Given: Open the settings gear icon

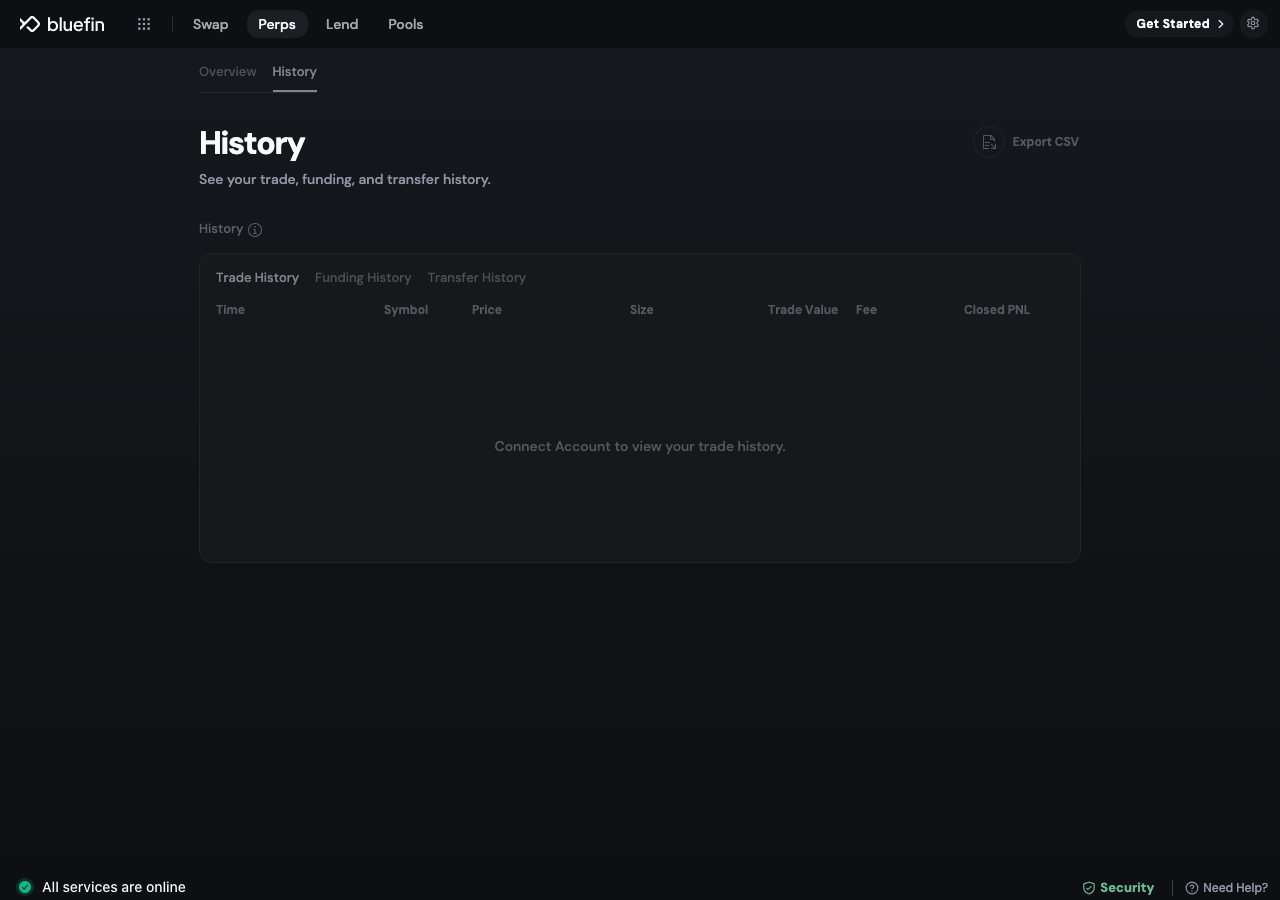Looking at the screenshot, I should point(1253,23).
